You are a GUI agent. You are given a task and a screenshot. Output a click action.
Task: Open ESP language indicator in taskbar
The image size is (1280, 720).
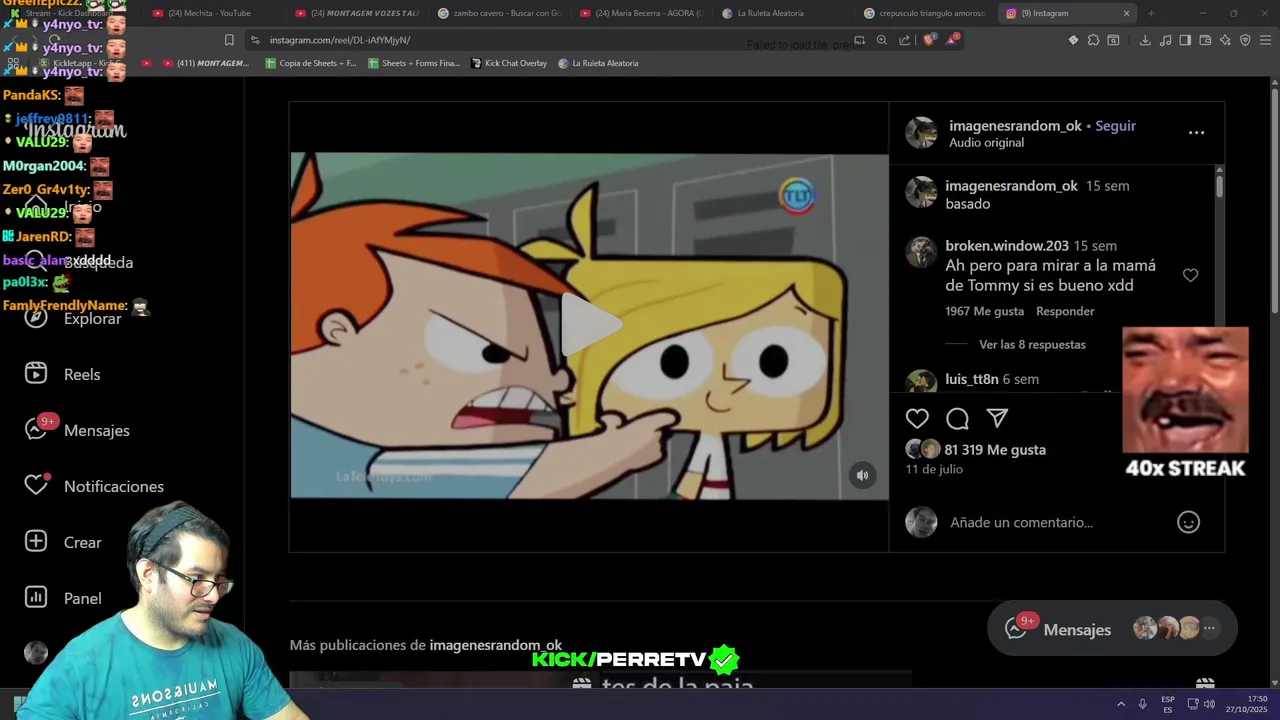(x=1168, y=704)
